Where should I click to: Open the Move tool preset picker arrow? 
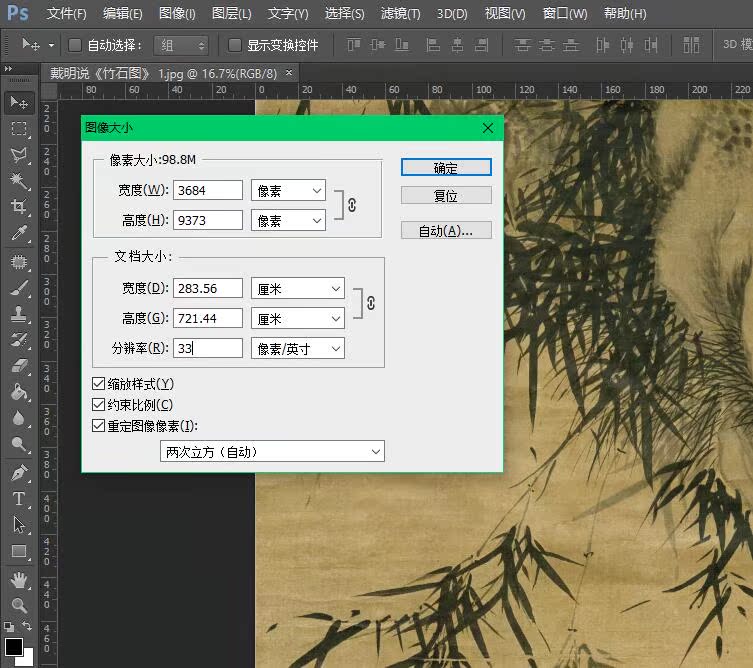pos(51,46)
